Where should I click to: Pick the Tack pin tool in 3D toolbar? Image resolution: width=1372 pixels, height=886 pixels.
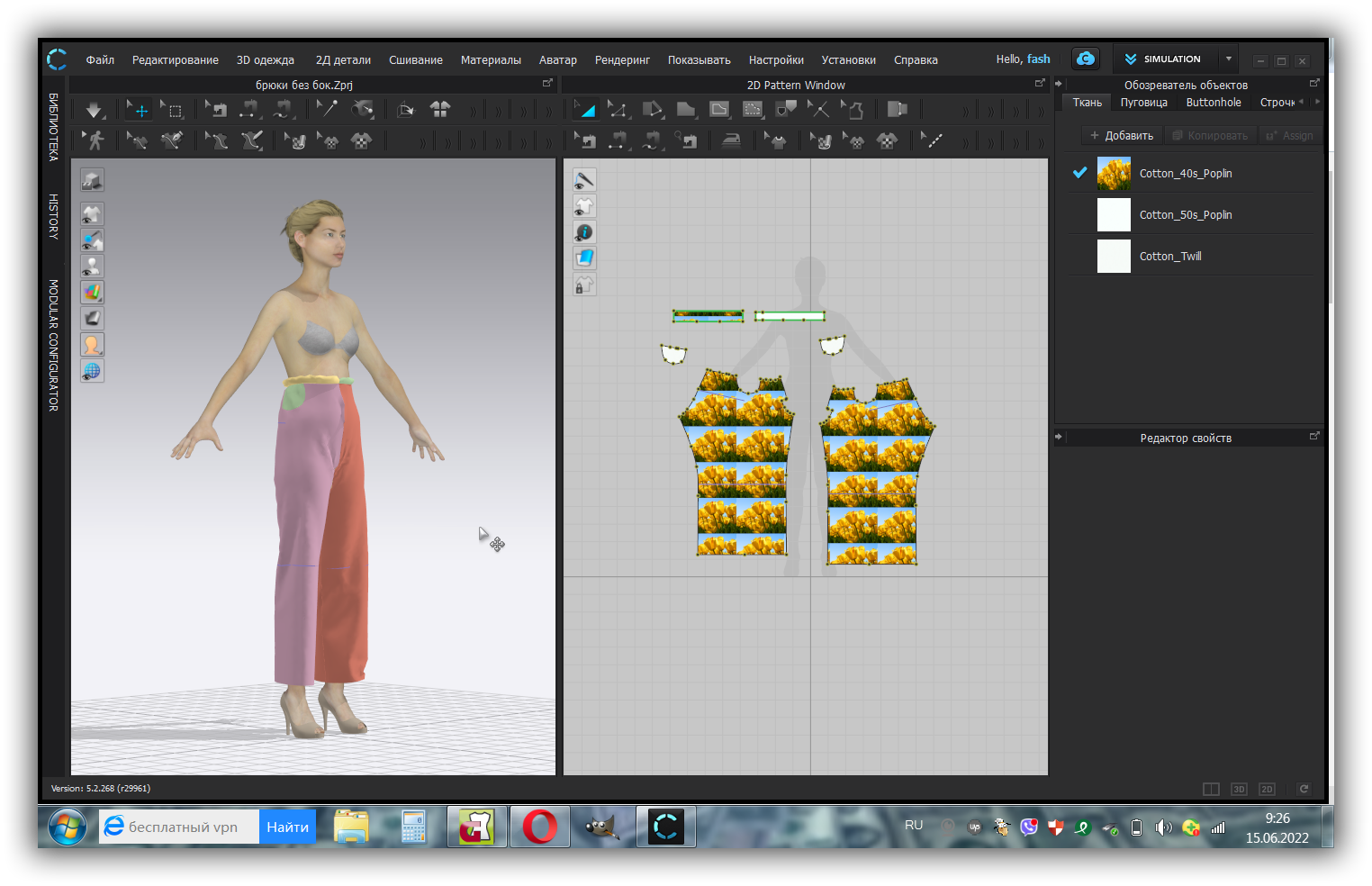pyautogui.click(x=326, y=110)
